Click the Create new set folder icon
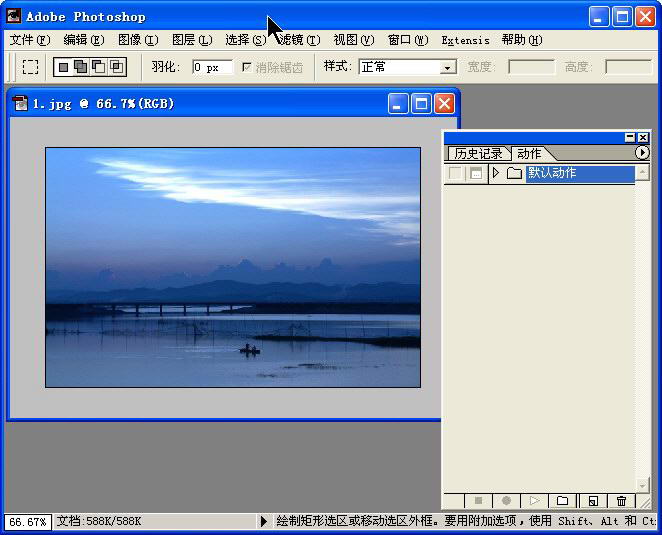The image size is (662, 535). [x=563, y=501]
